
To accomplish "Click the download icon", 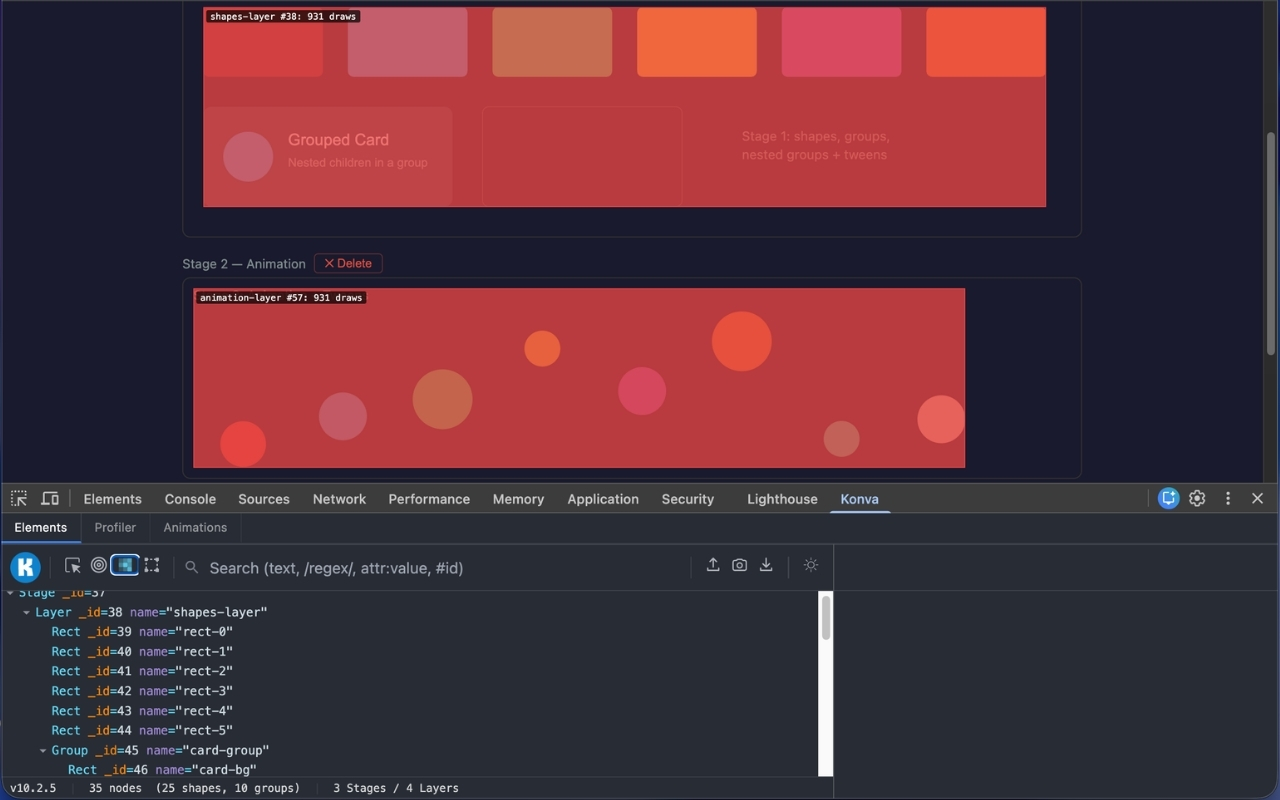I will [766, 565].
